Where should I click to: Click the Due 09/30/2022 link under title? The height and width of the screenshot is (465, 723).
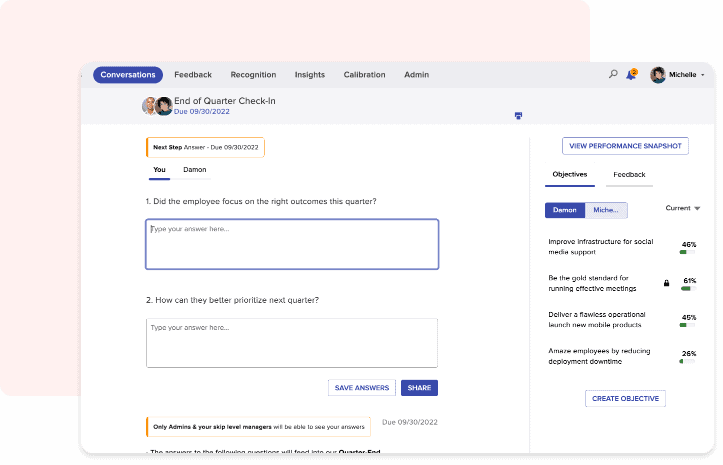point(201,112)
